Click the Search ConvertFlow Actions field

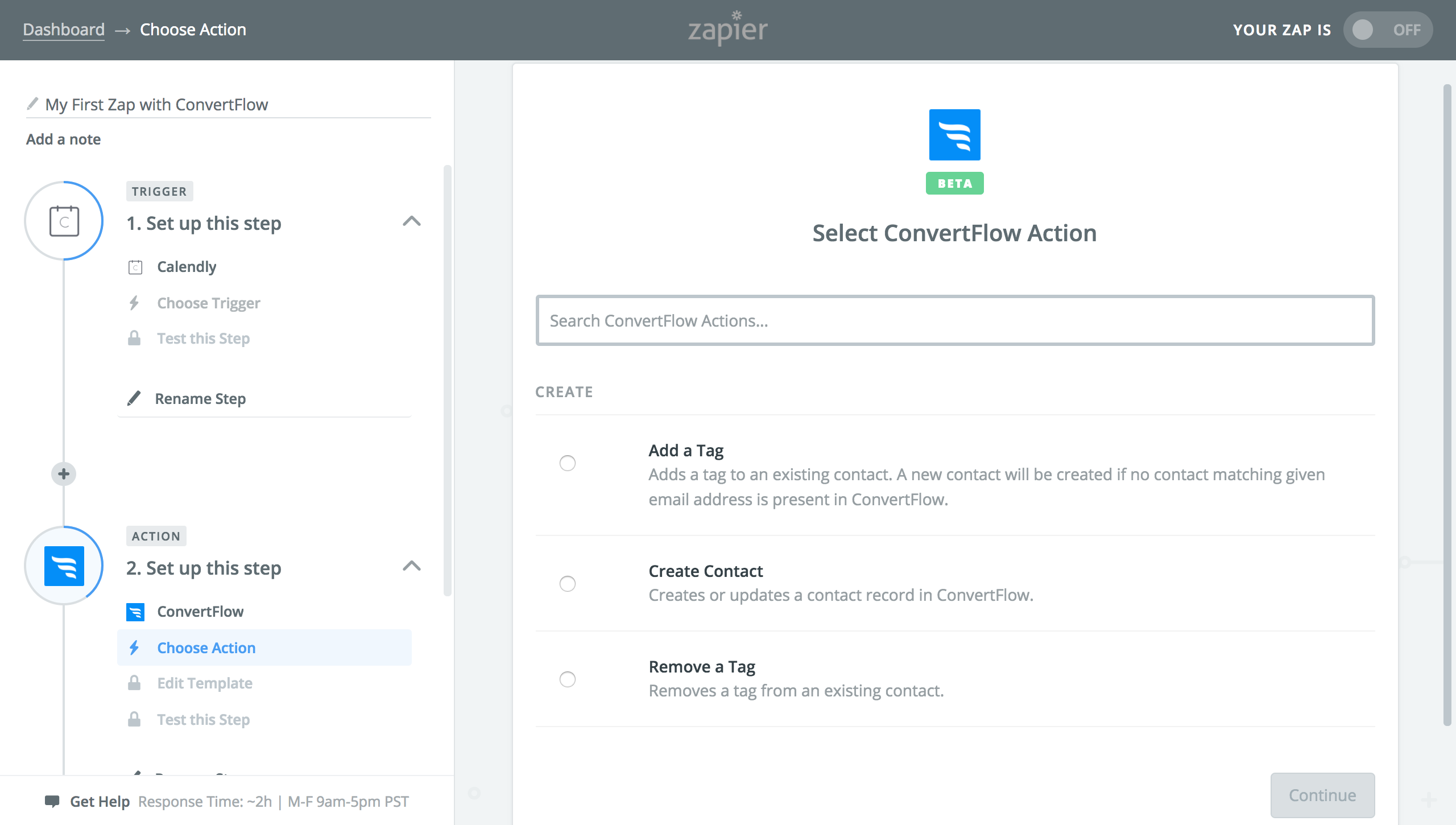(x=954, y=320)
